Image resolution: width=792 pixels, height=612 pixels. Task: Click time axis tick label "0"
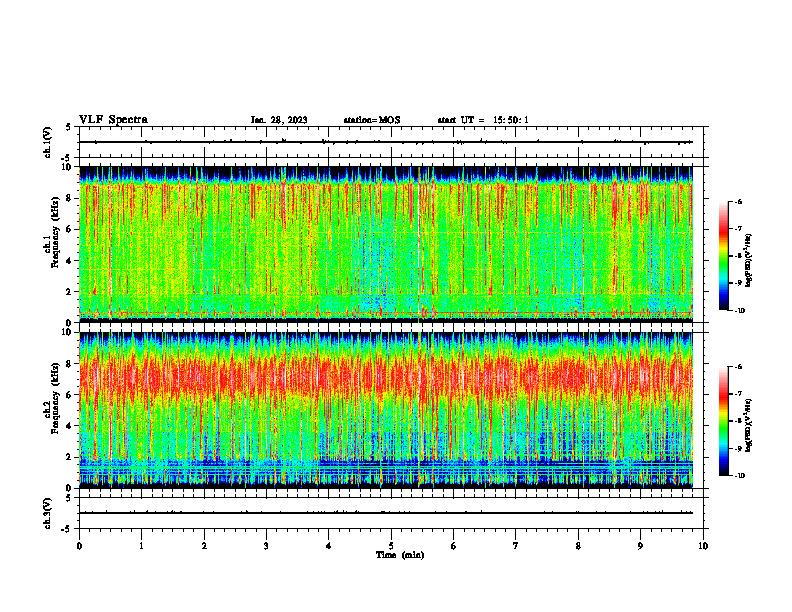click(x=79, y=546)
